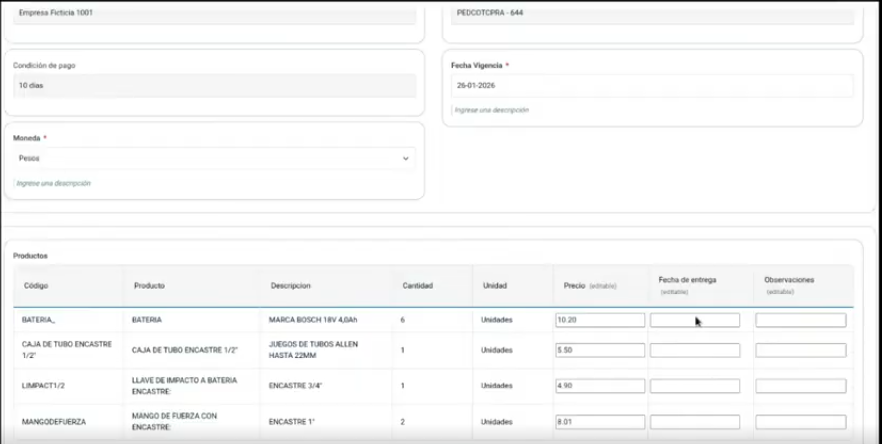Click Observaciones field for MANGODEFUERZA row
Viewport: 882px width, 444px height.
(x=800, y=422)
